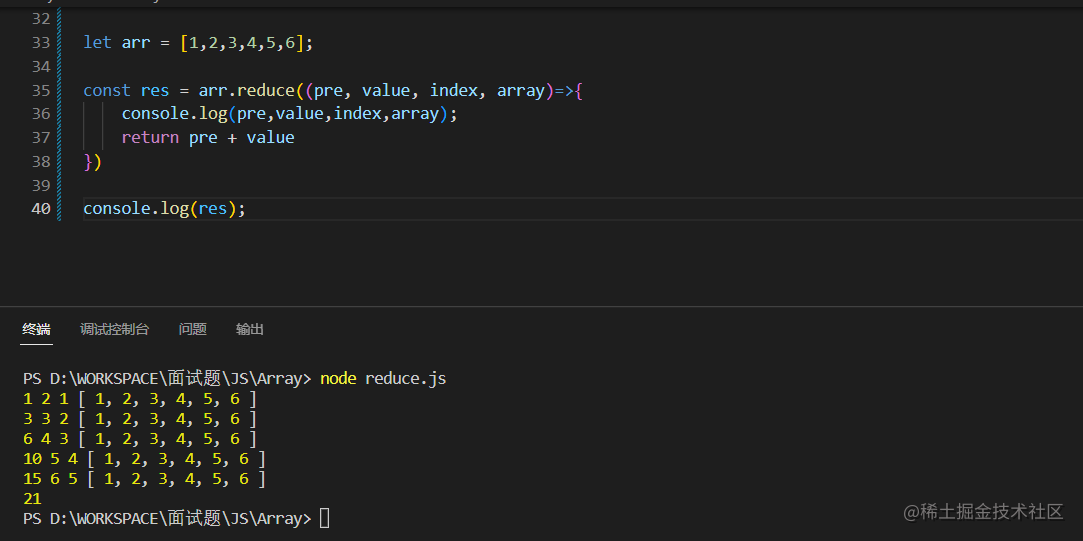Click terminal output line starting '10 5 4'
Image resolution: width=1083 pixels, height=541 pixels.
pos(144,459)
